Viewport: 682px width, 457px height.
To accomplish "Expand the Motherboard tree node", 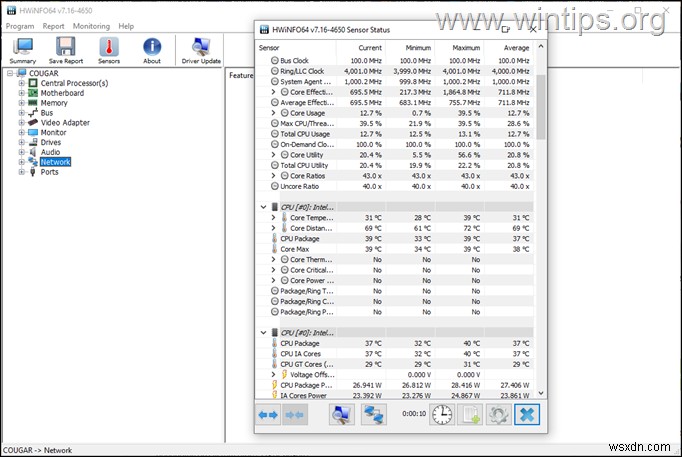I will (21, 93).
